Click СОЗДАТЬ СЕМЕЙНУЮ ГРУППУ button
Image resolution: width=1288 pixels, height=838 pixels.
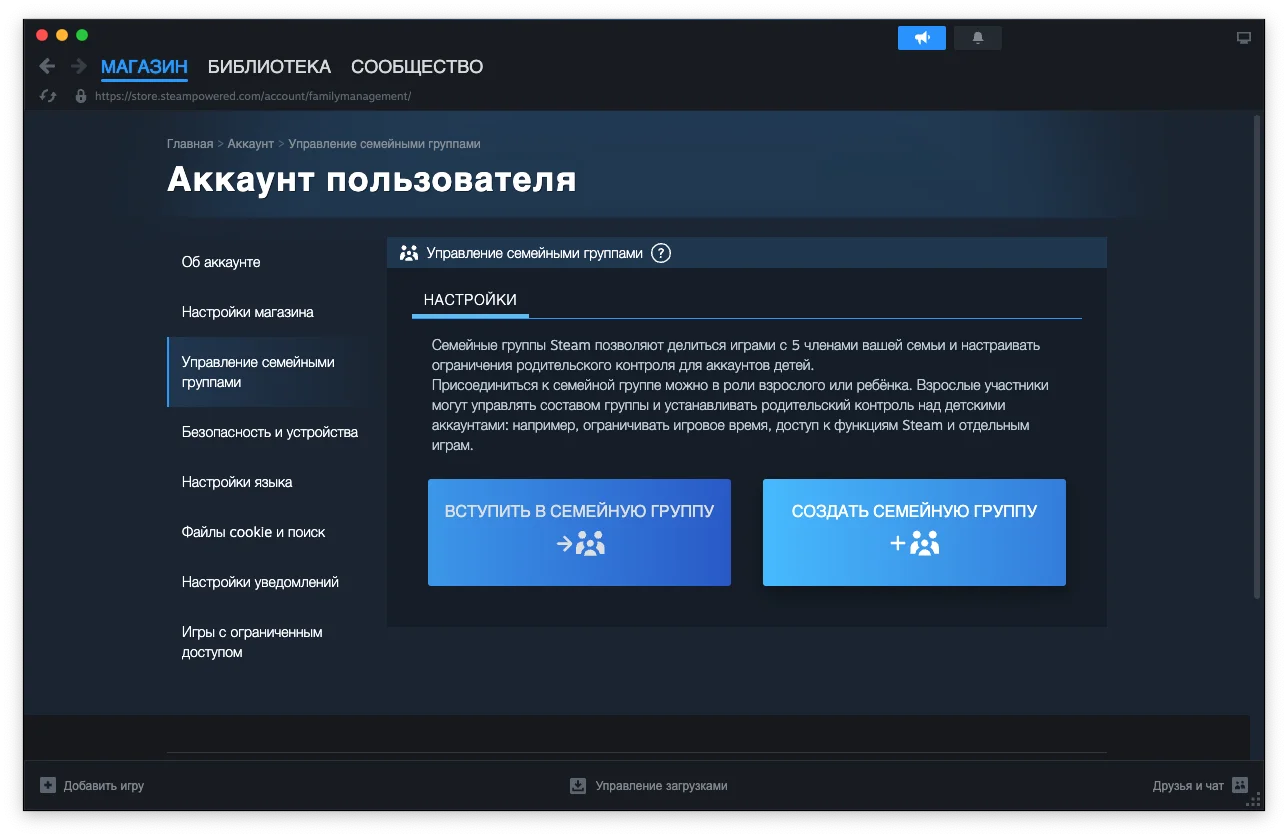point(914,532)
